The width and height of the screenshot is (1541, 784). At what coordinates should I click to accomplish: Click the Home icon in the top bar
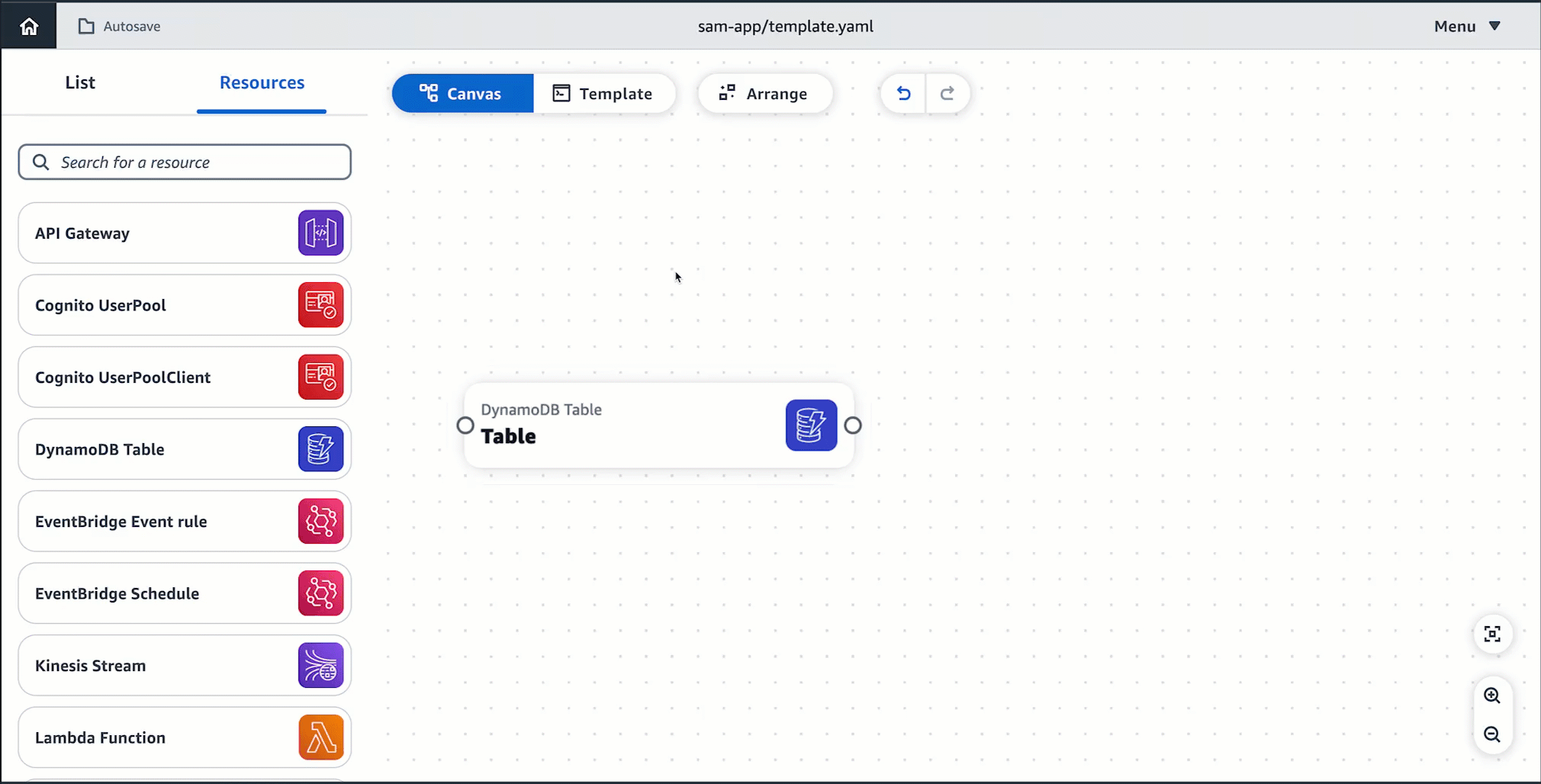click(x=28, y=25)
